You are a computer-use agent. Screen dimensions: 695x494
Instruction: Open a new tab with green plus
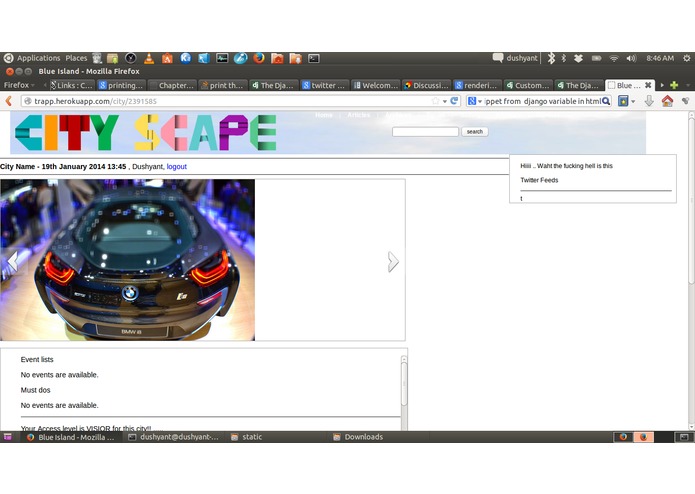674,85
